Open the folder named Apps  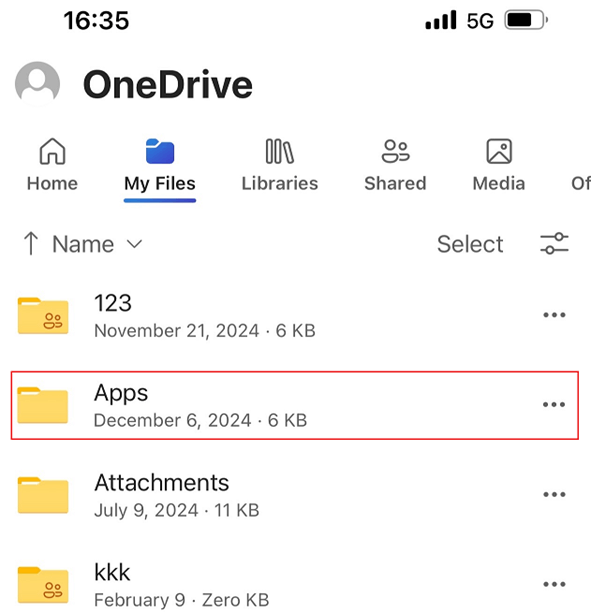tap(121, 393)
